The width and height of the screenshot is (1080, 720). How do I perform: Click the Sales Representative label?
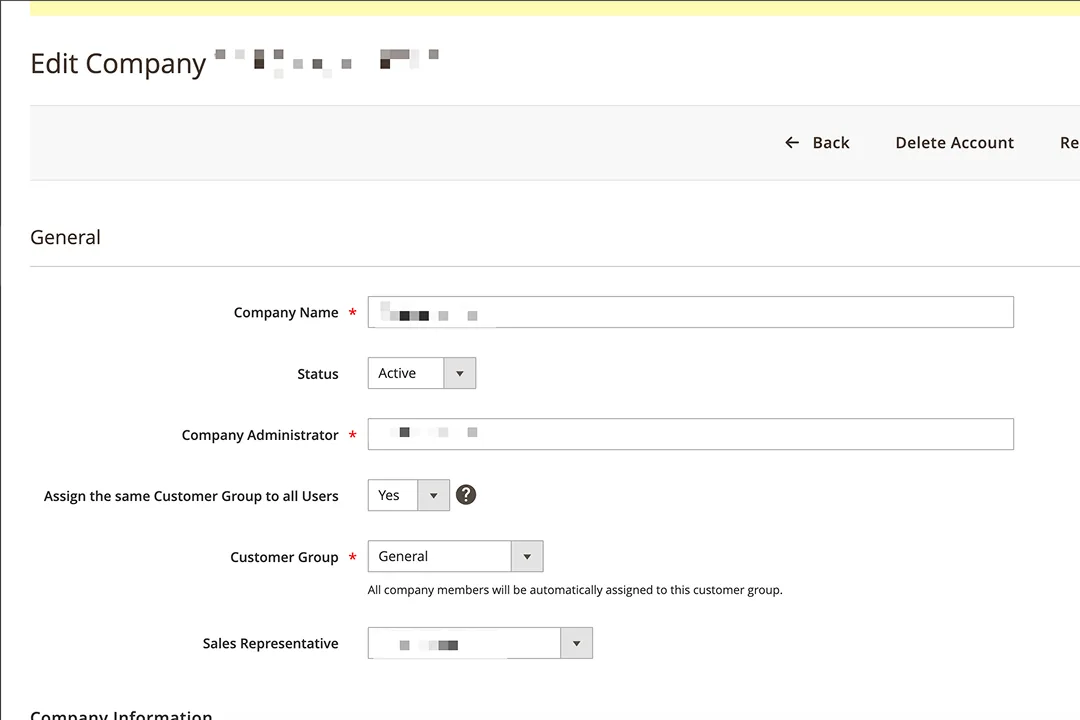tap(271, 644)
